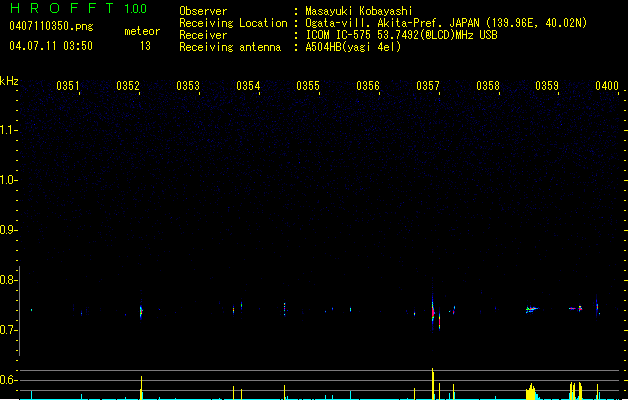This screenshot has height=400, width=629.
Task: Click the meteor echo at 0352
Action: pyautogui.click(x=141, y=311)
